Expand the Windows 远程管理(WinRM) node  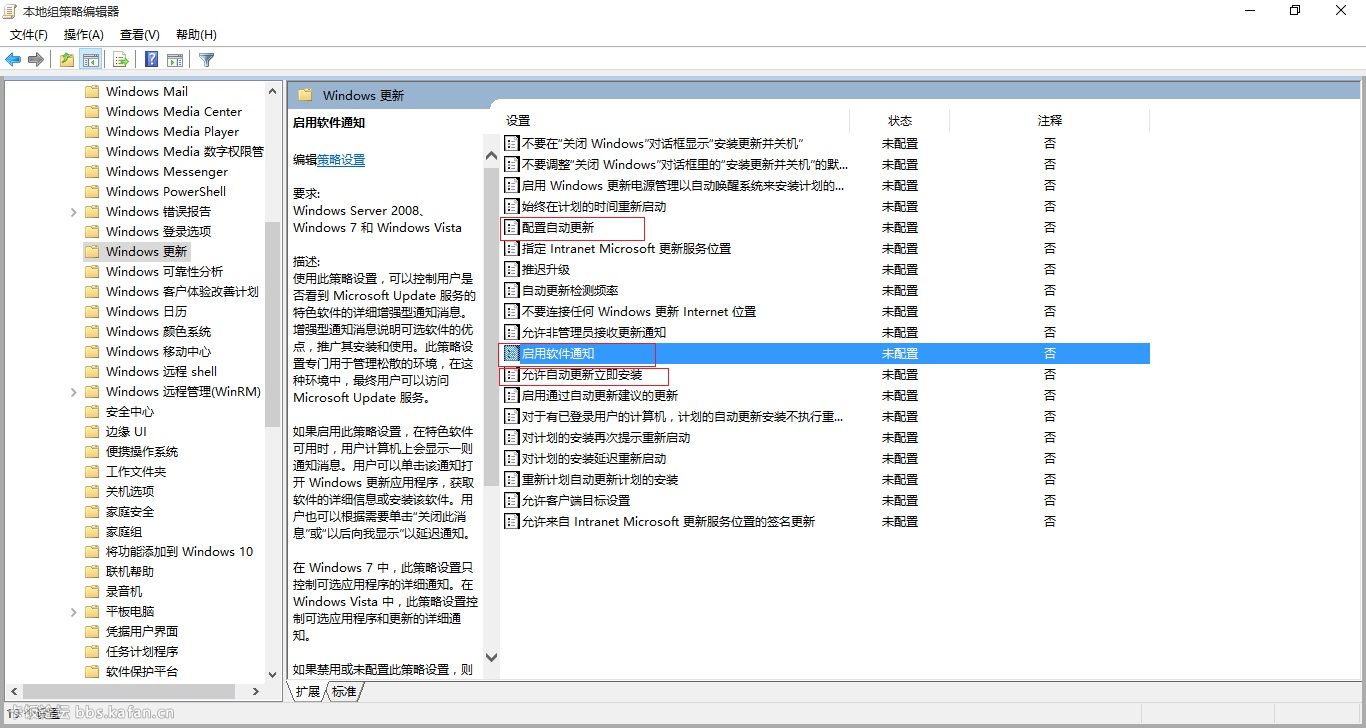click(73, 391)
